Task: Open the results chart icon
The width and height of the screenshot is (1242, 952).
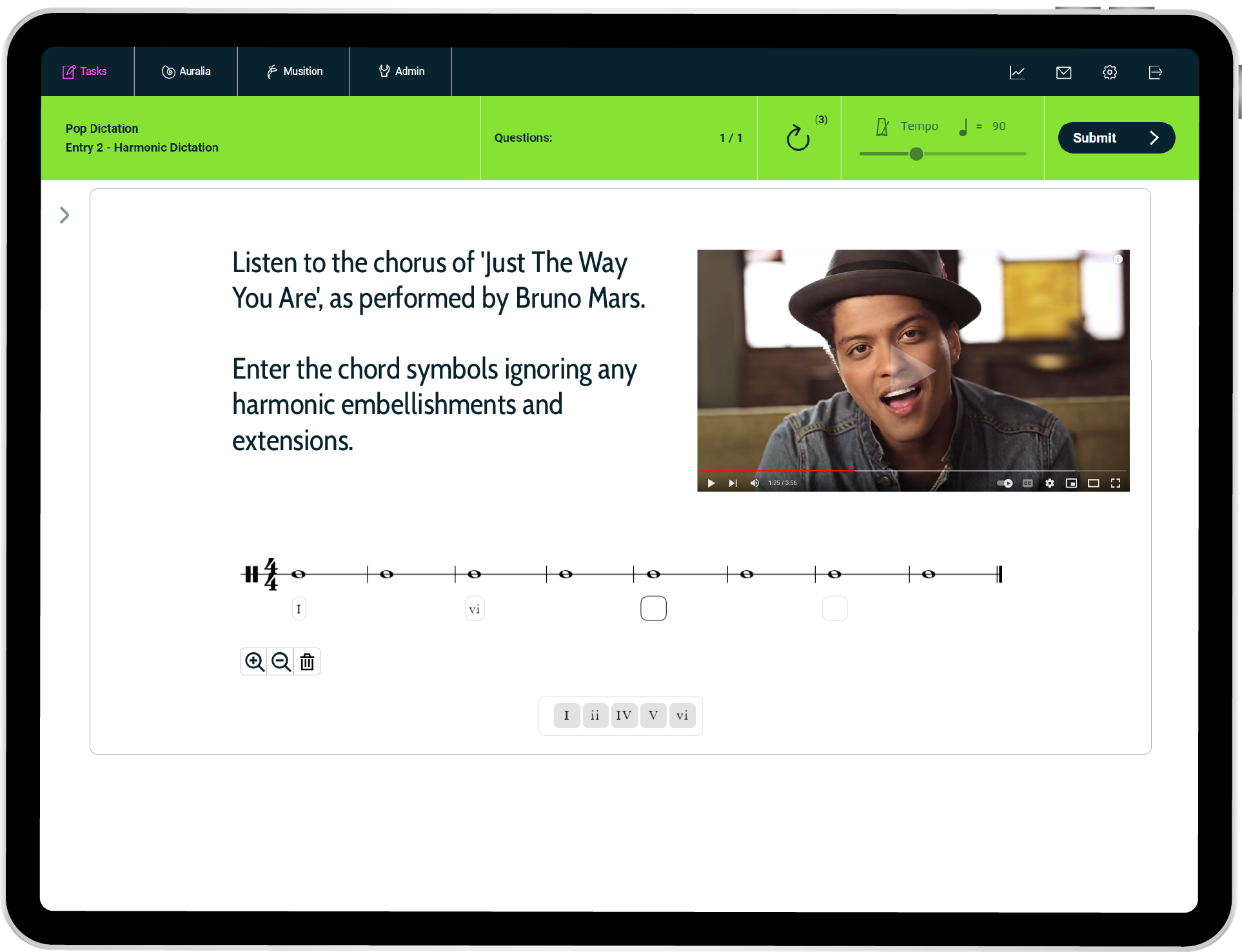Action: tap(1017, 72)
